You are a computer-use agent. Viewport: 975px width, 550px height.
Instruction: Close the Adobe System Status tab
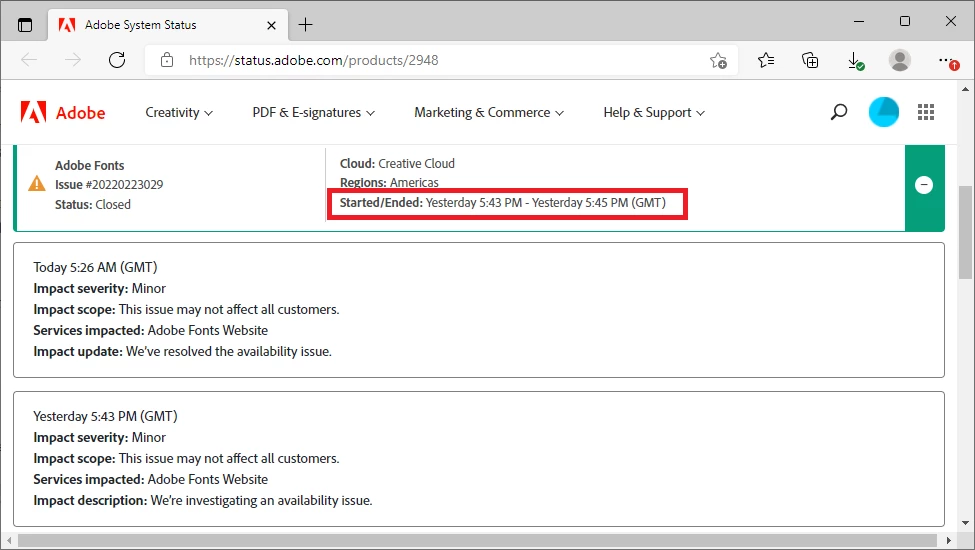[x=271, y=25]
